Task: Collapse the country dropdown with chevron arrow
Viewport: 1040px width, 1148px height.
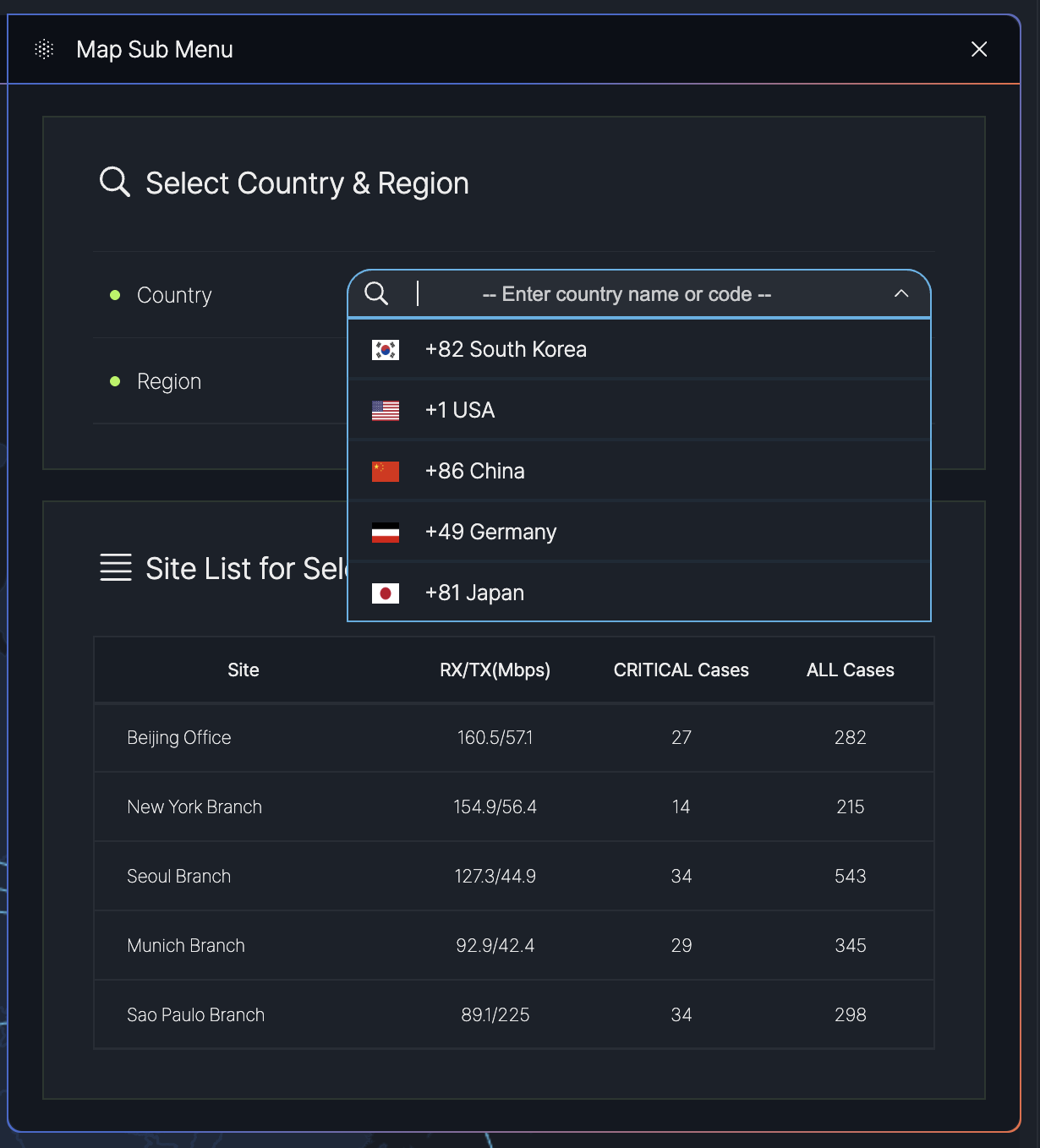Action: point(901,293)
